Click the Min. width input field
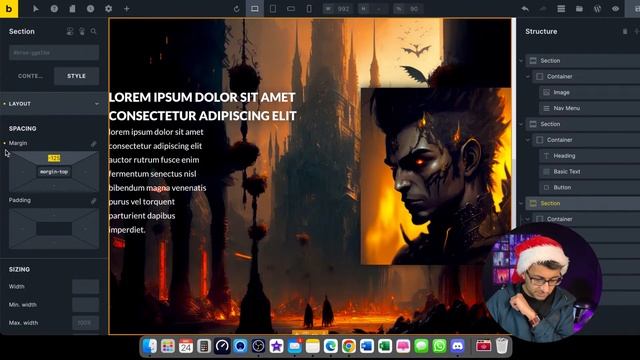Image resolution: width=640 pixels, height=360 pixels. (x=85, y=304)
